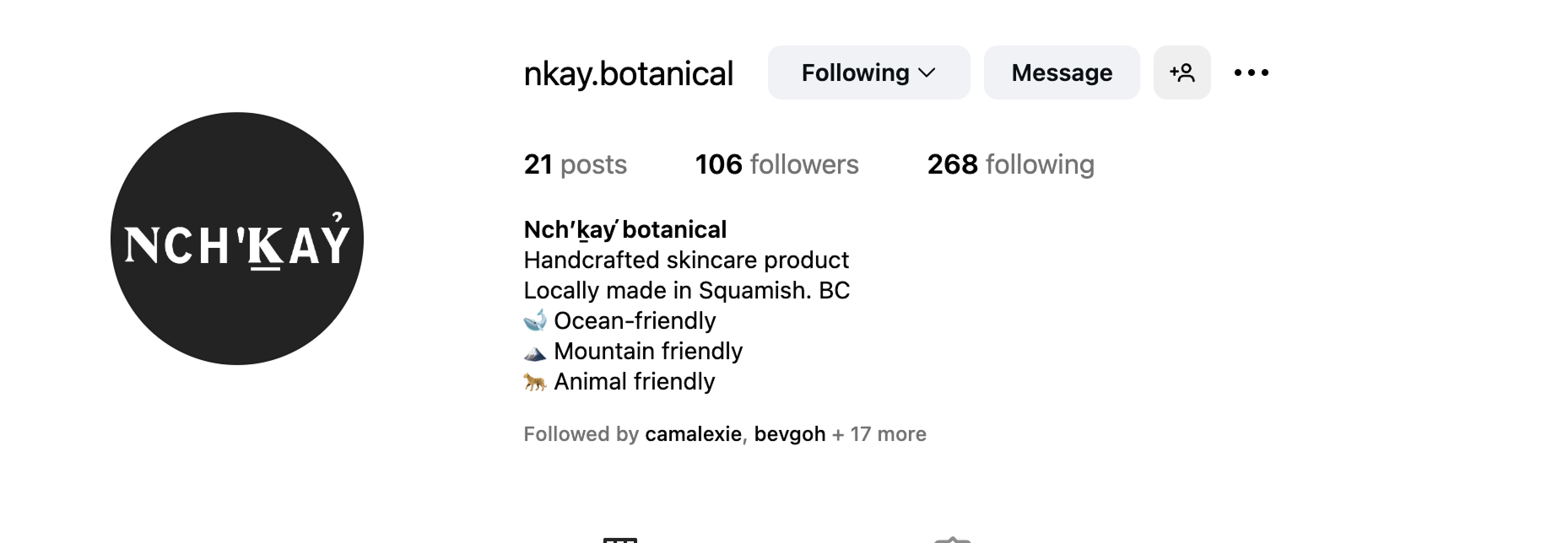This screenshot has width=1568, height=543.
Task: Click the Message button
Action: point(1061,73)
